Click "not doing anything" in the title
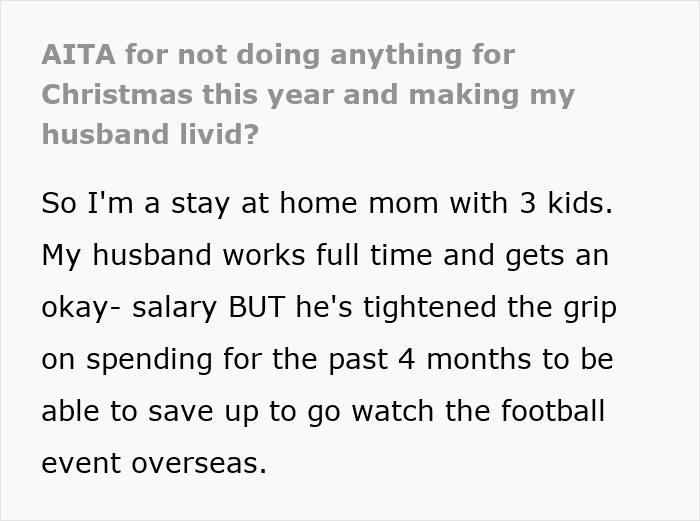The width and height of the screenshot is (700, 521). (281, 55)
